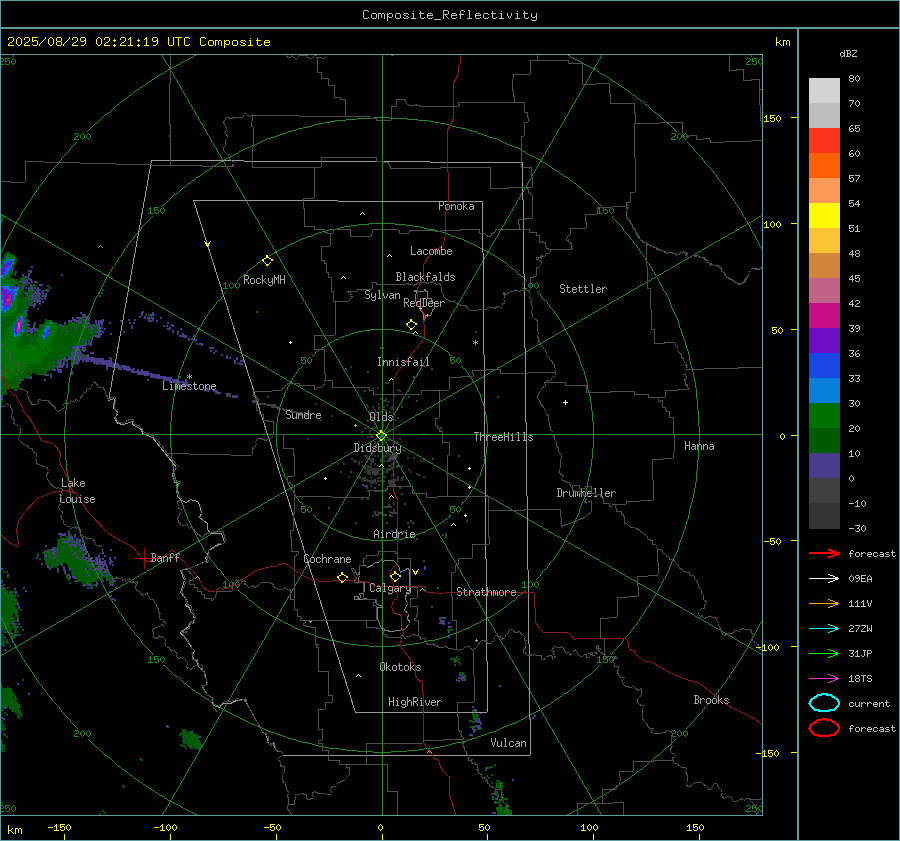Pick the light gray top swatch in dBZ scale

coord(824,90)
